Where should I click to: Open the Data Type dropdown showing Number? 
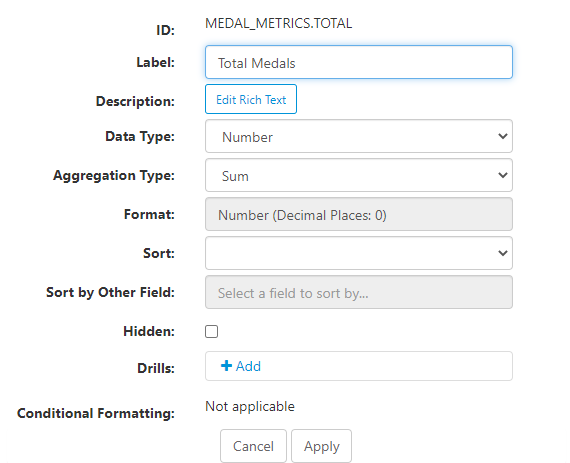point(359,136)
